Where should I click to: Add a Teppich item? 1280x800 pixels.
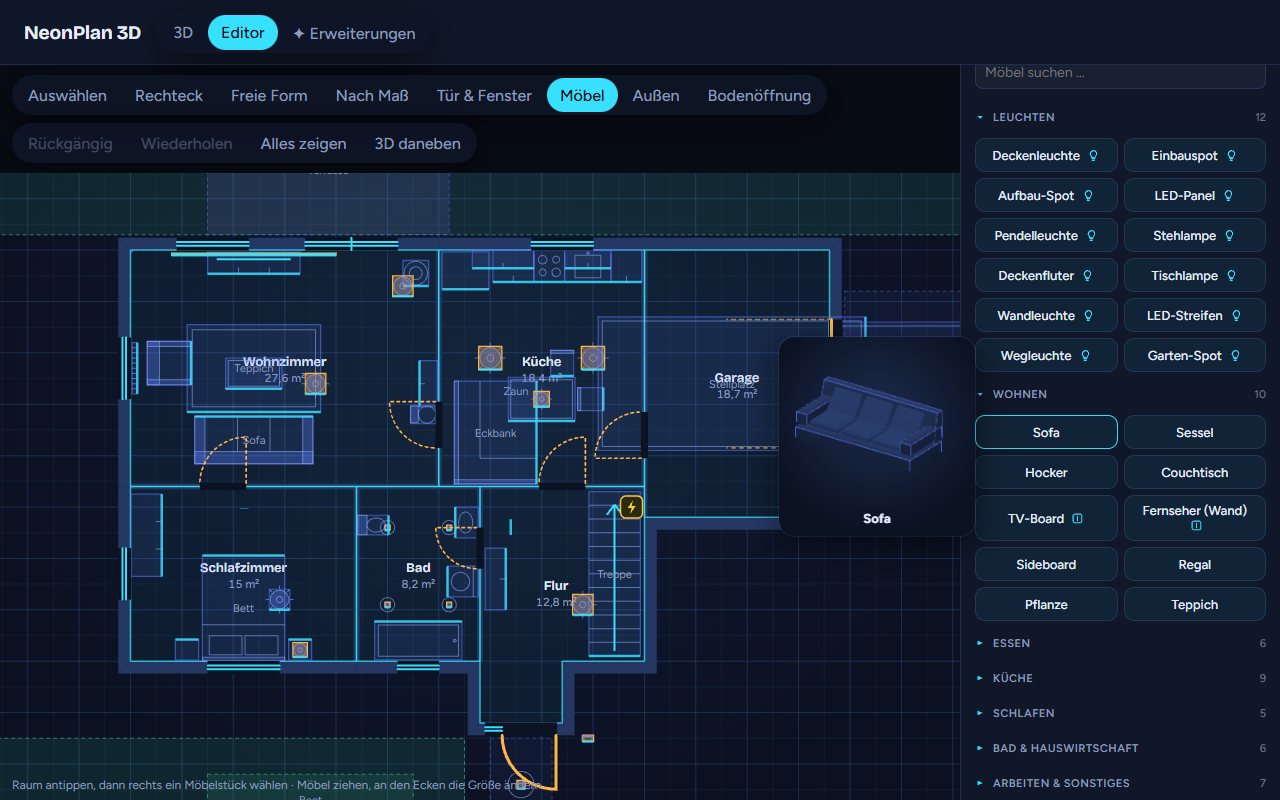pyautogui.click(x=1195, y=604)
